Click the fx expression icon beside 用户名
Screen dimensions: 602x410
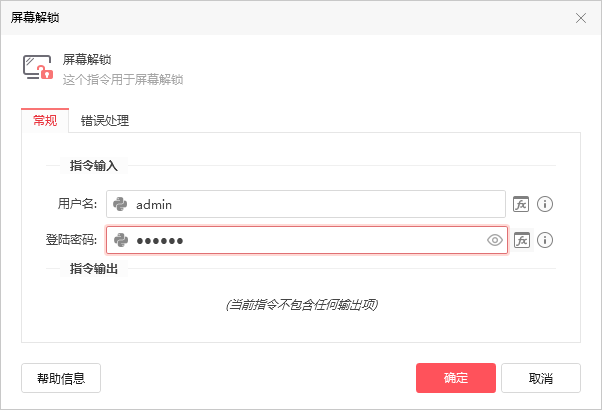(521, 204)
